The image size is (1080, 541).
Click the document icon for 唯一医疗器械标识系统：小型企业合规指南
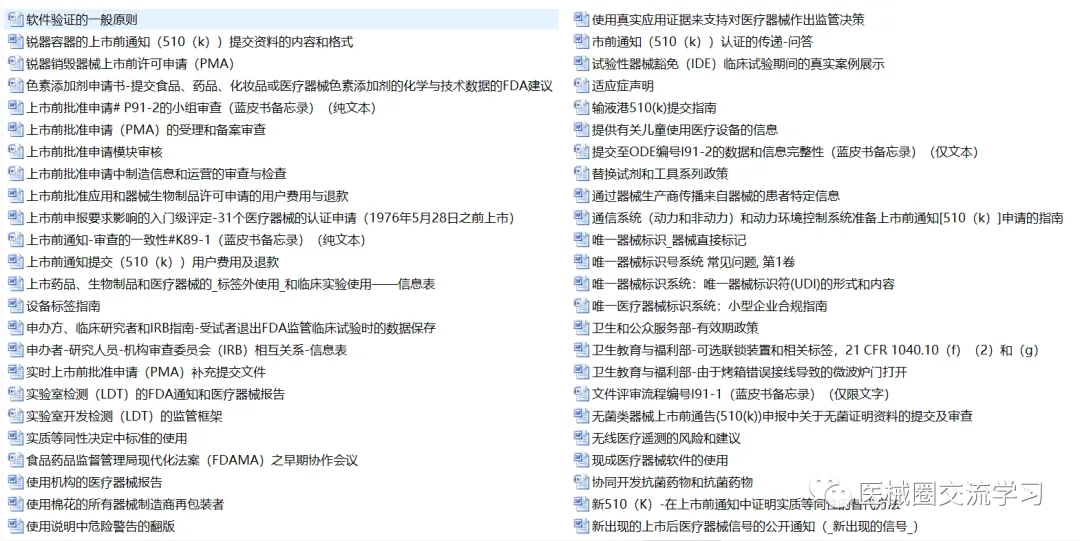coord(581,306)
